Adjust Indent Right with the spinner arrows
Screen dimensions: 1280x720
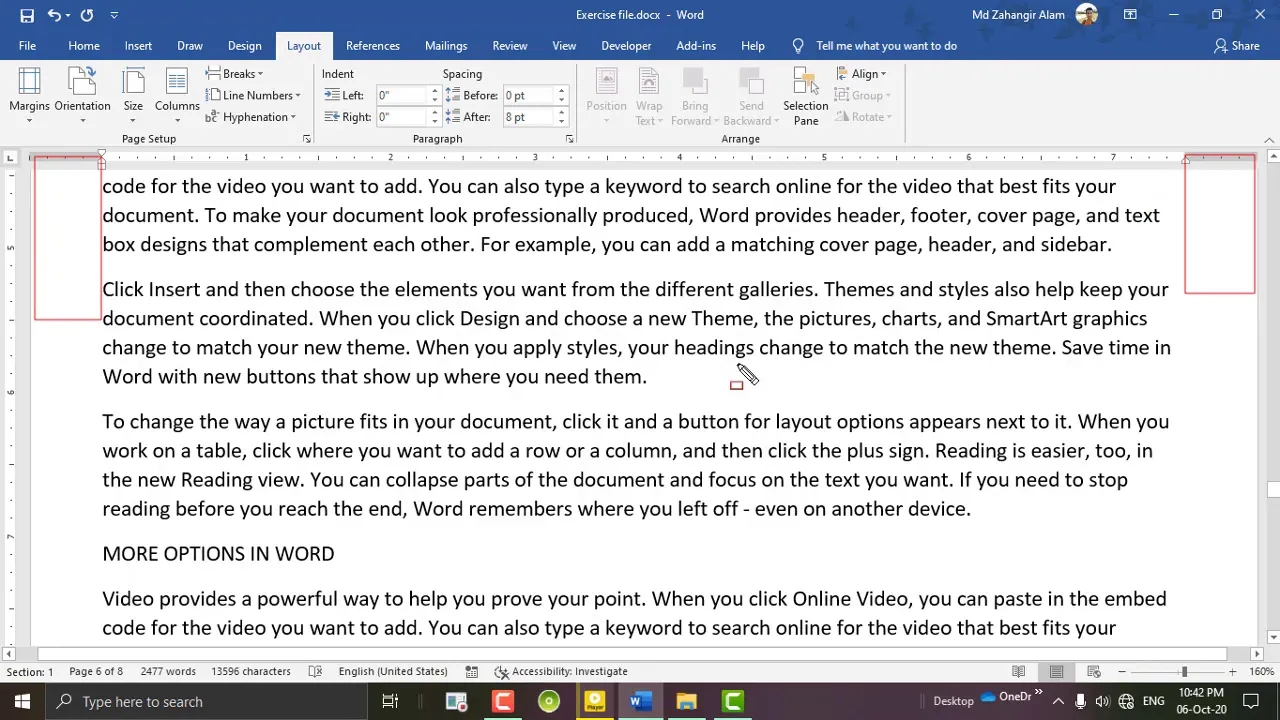tap(435, 117)
